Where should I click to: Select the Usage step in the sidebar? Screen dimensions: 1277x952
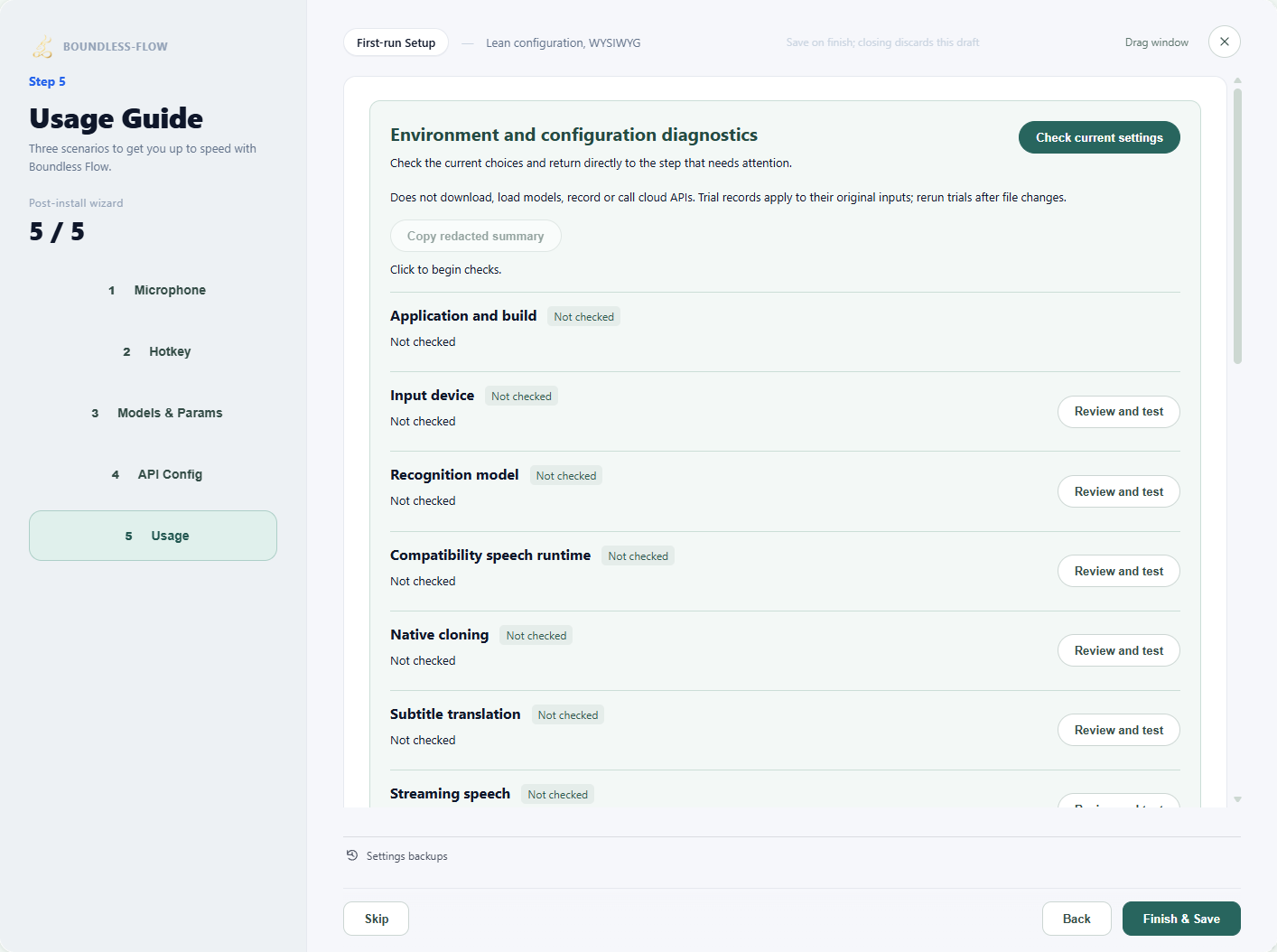pos(153,536)
